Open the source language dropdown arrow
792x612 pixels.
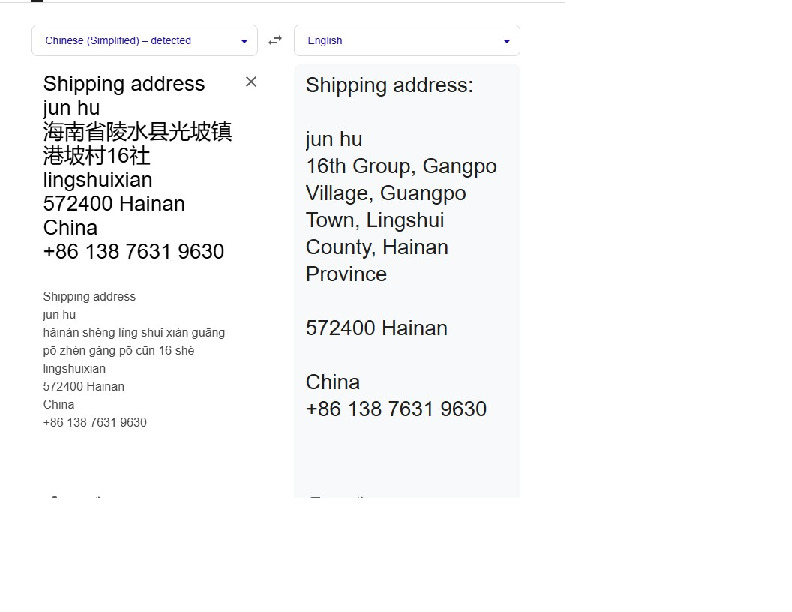click(x=244, y=42)
